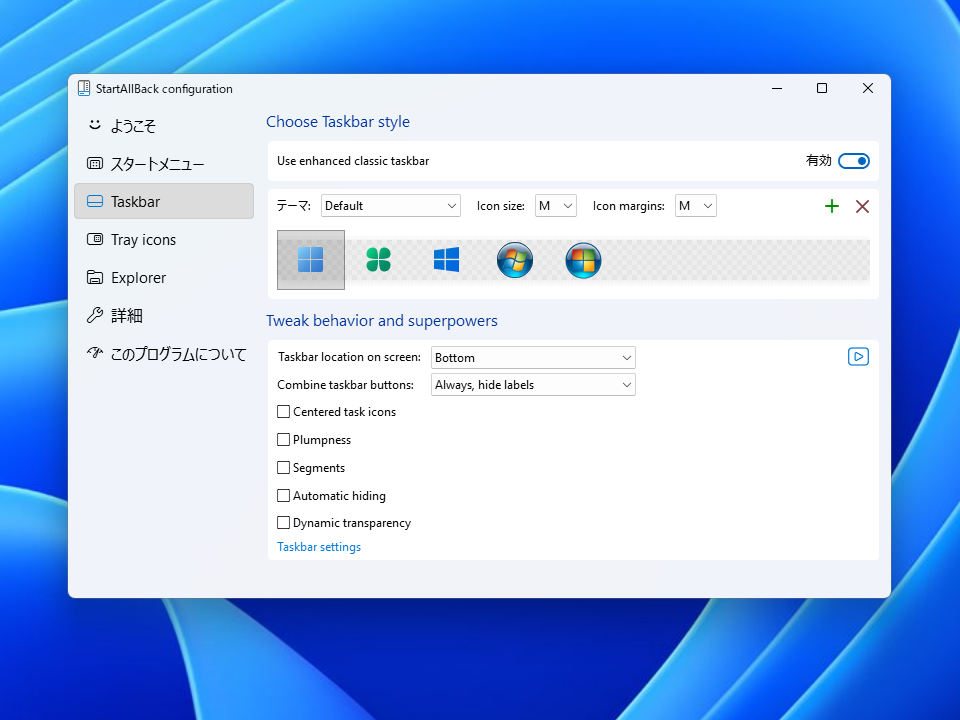Click the 有効 status label
960x720 pixels.
click(819, 160)
